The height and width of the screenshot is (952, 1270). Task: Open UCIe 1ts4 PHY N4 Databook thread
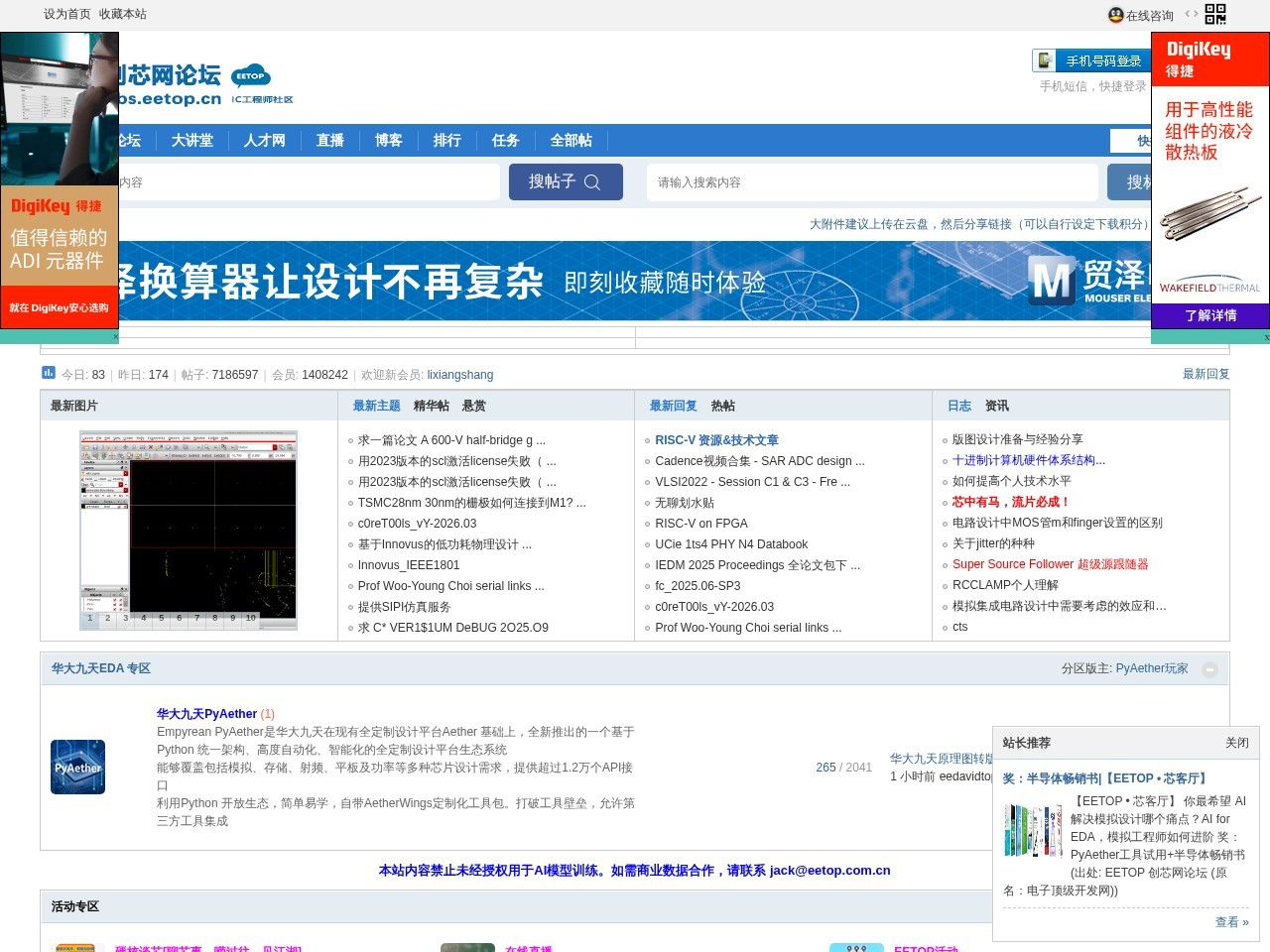(x=731, y=544)
